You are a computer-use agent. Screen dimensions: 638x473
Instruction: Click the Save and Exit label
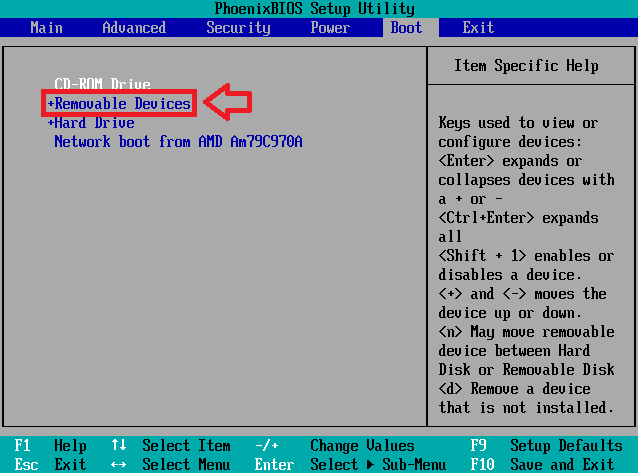pos(562,464)
